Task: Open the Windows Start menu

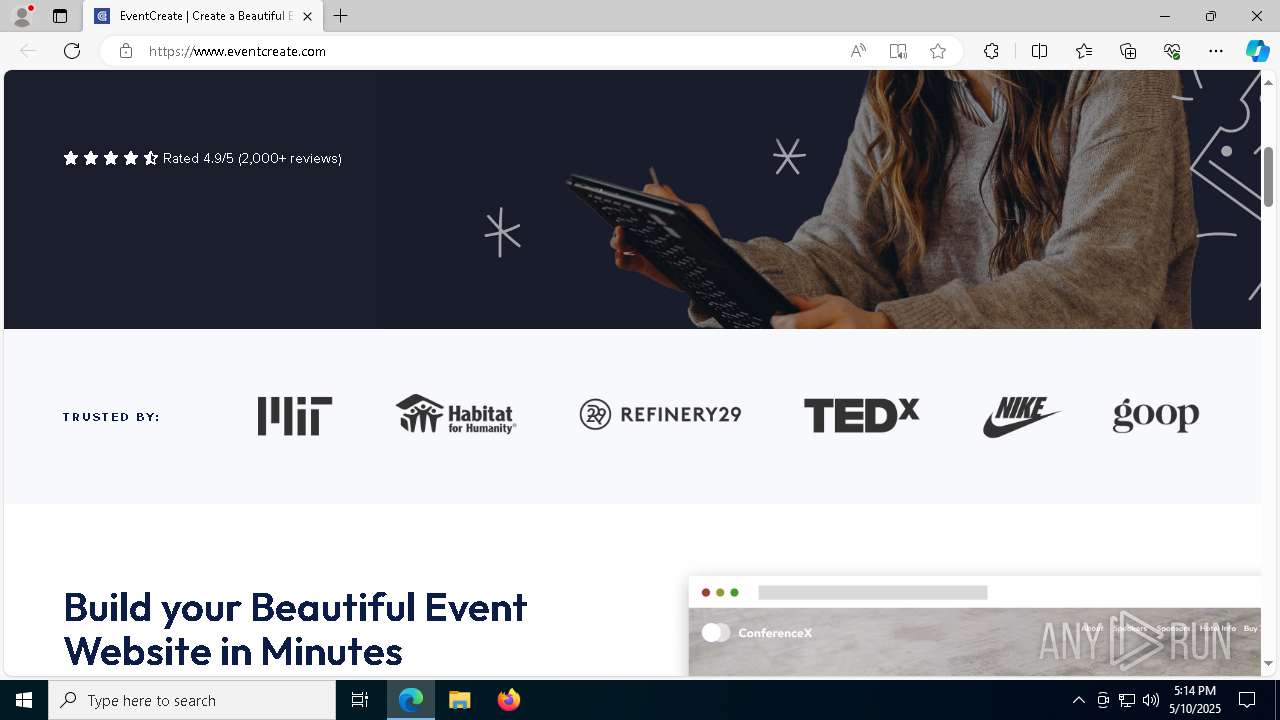Action: [x=24, y=700]
